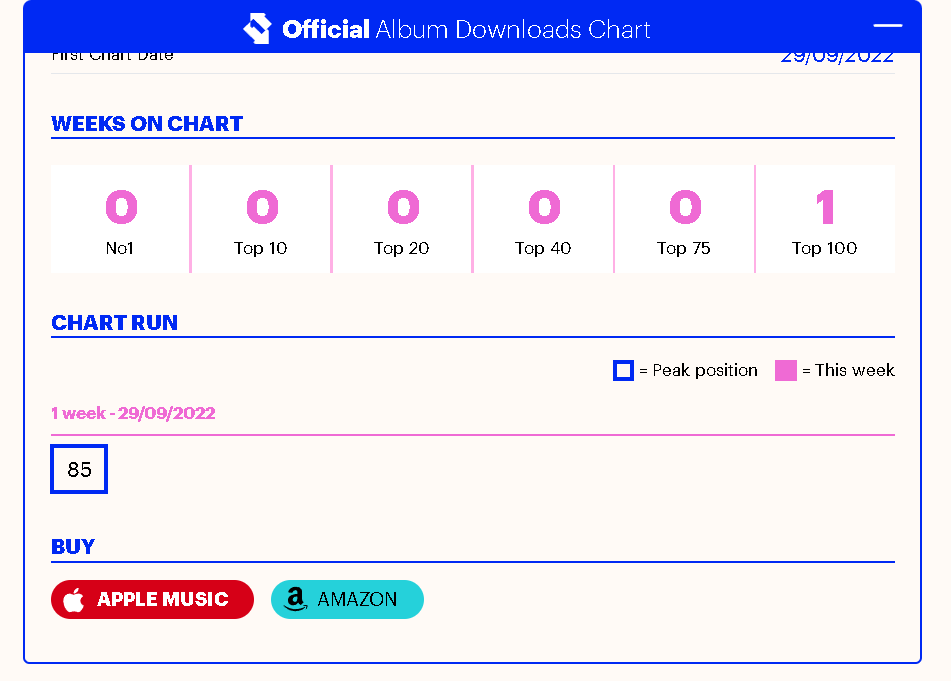Select the chart position 85 box
Viewport: 951px width, 681px height.
coord(79,469)
